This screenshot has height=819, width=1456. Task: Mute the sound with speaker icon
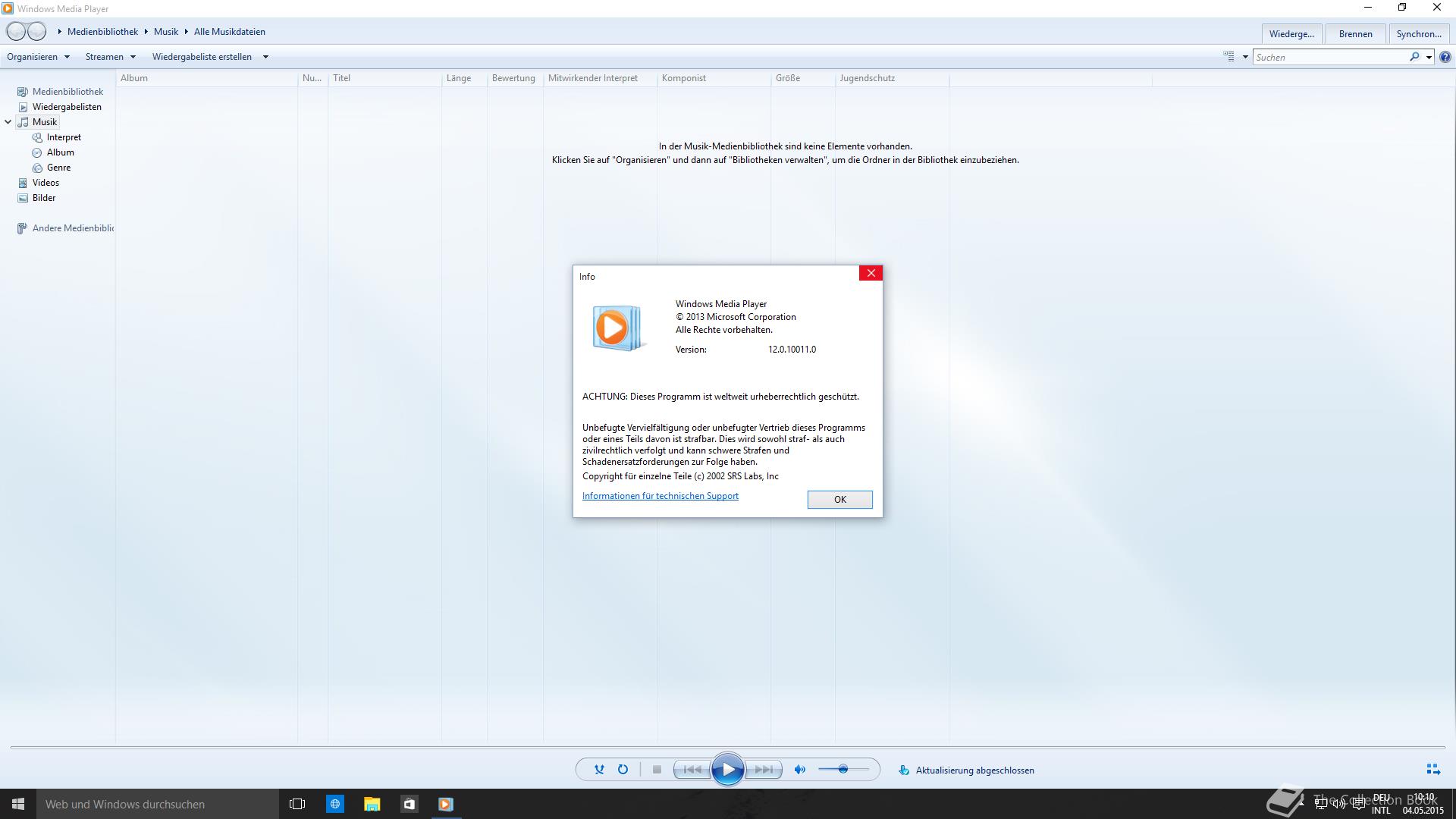799,770
